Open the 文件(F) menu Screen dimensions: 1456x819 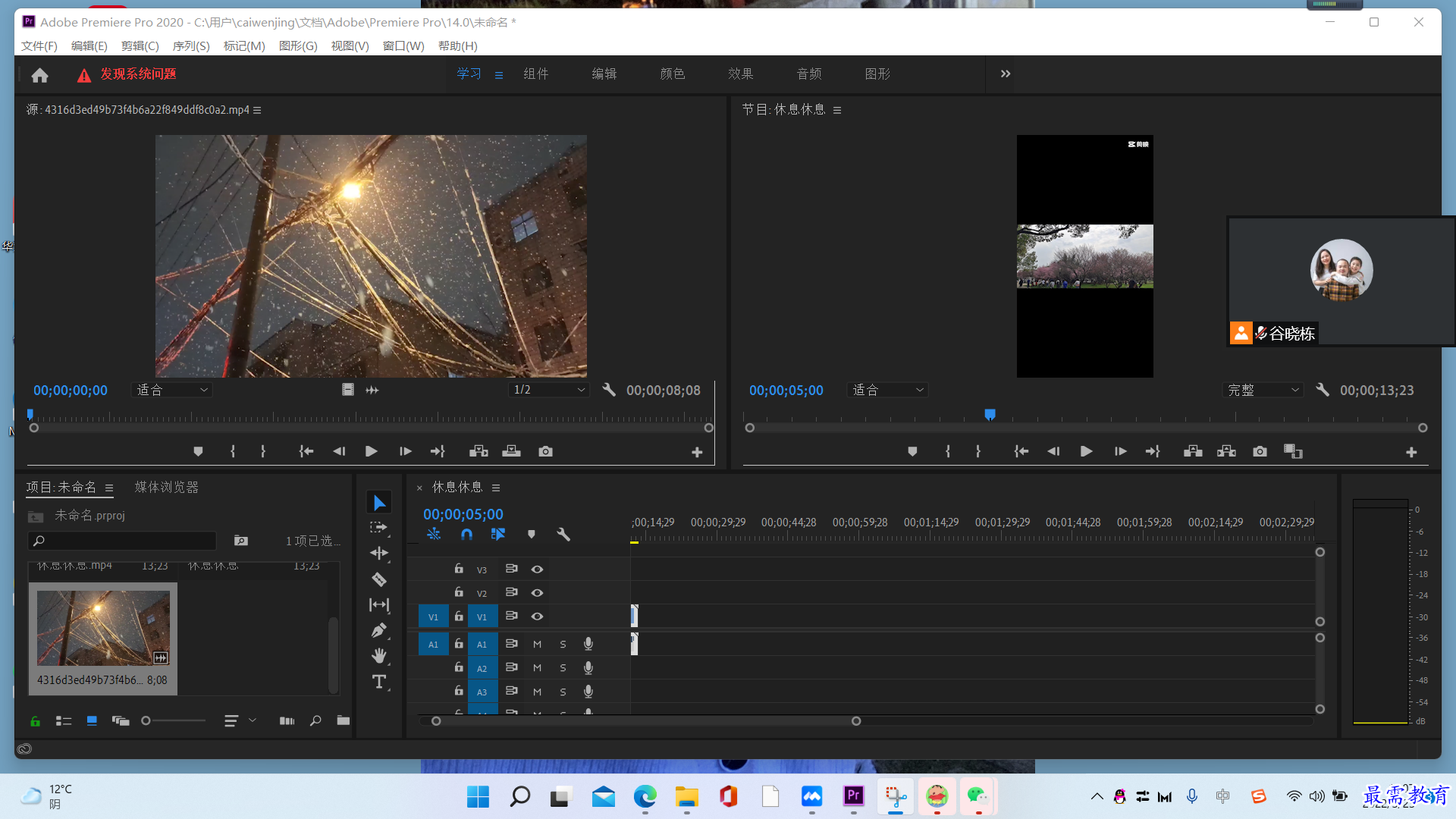tap(39, 45)
